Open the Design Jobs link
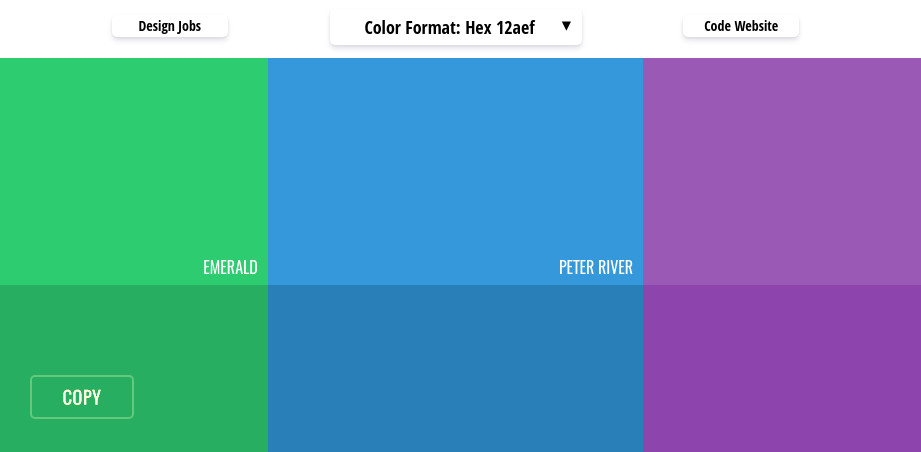921x452 pixels. point(170,27)
